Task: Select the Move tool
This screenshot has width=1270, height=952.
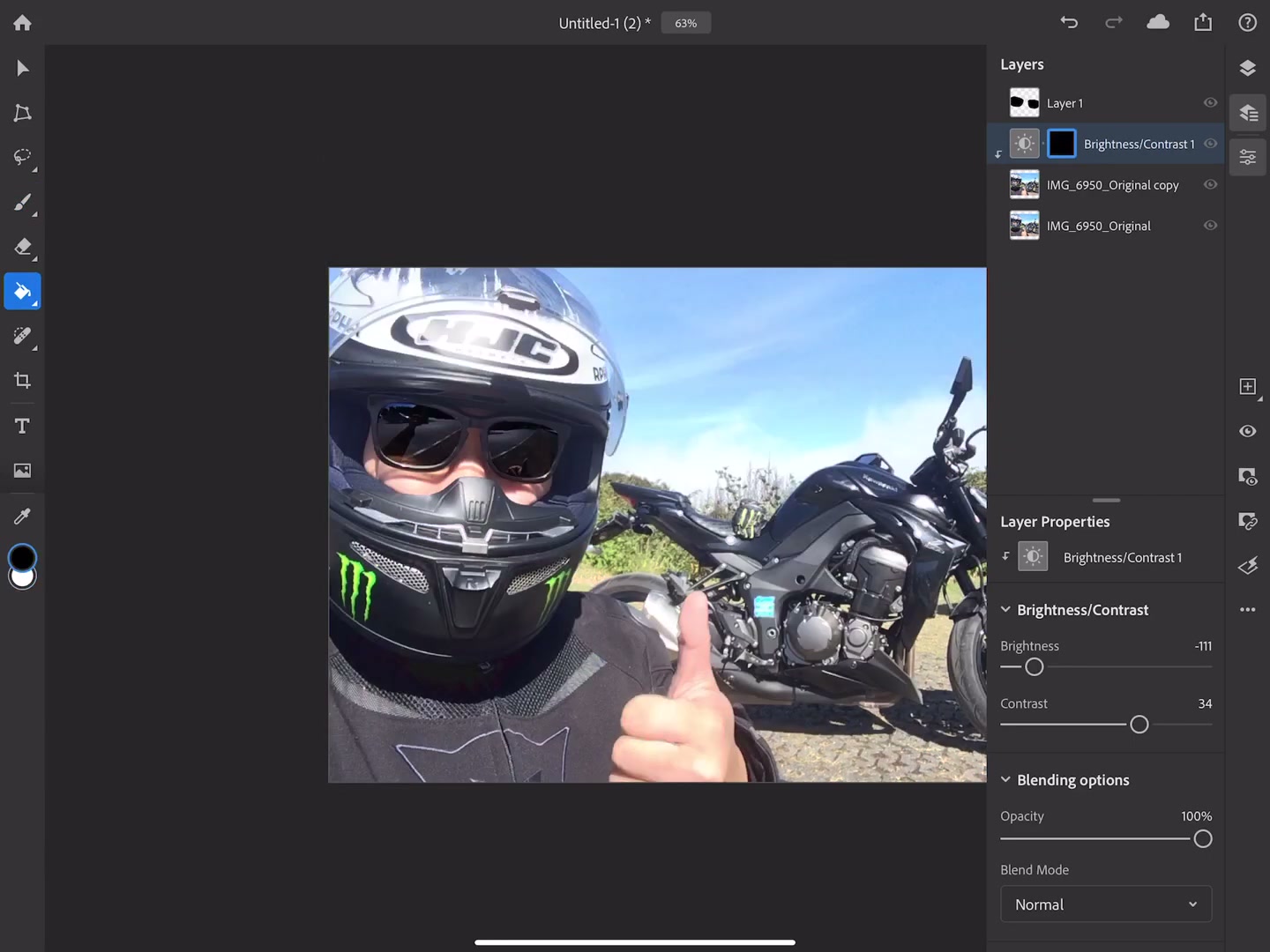Action: click(x=22, y=69)
